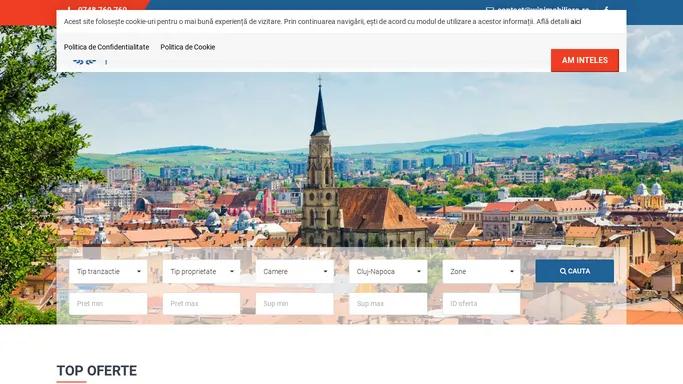Click the Sup max input field

(x=388, y=303)
